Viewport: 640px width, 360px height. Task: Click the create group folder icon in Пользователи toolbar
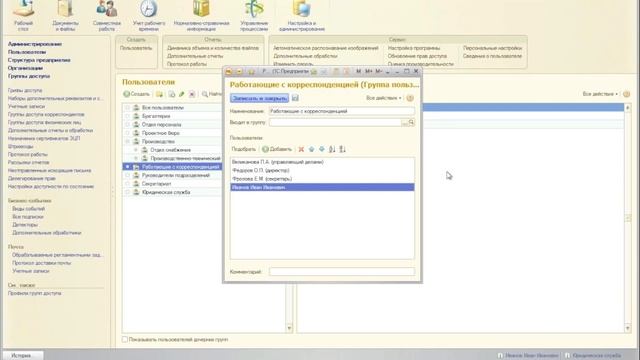159,94
